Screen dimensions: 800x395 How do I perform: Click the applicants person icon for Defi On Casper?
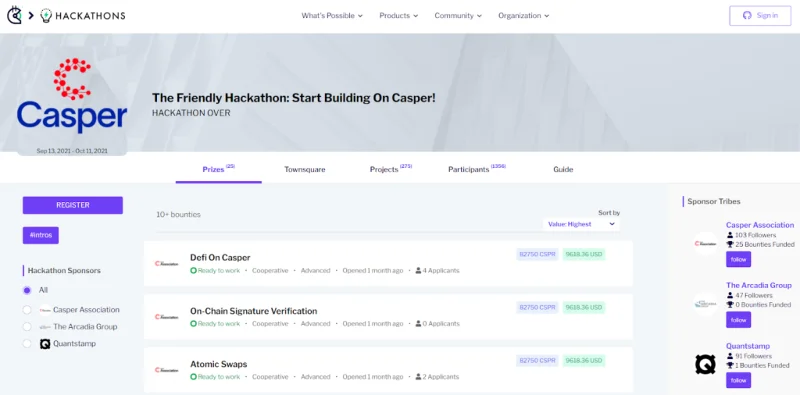pyautogui.click(x=418, y=270)
